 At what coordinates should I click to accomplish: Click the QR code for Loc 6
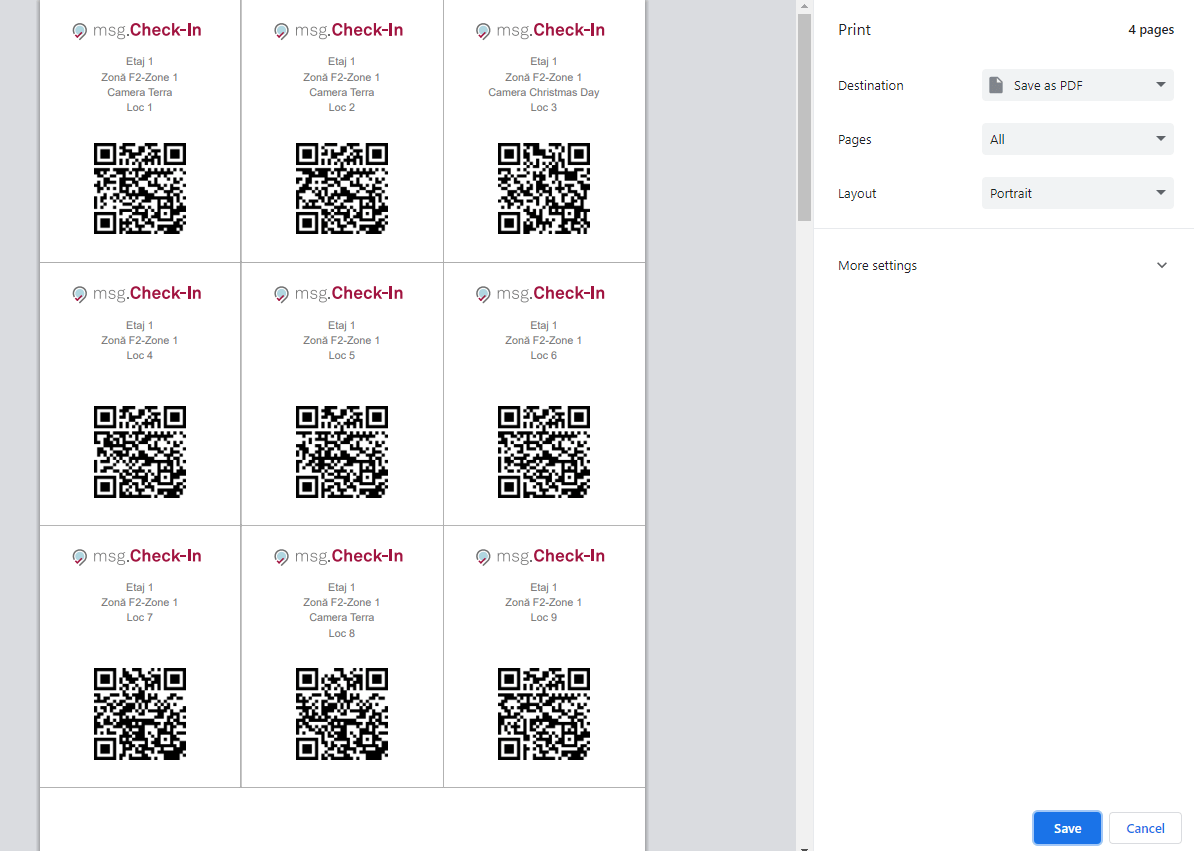coord(543,451)
